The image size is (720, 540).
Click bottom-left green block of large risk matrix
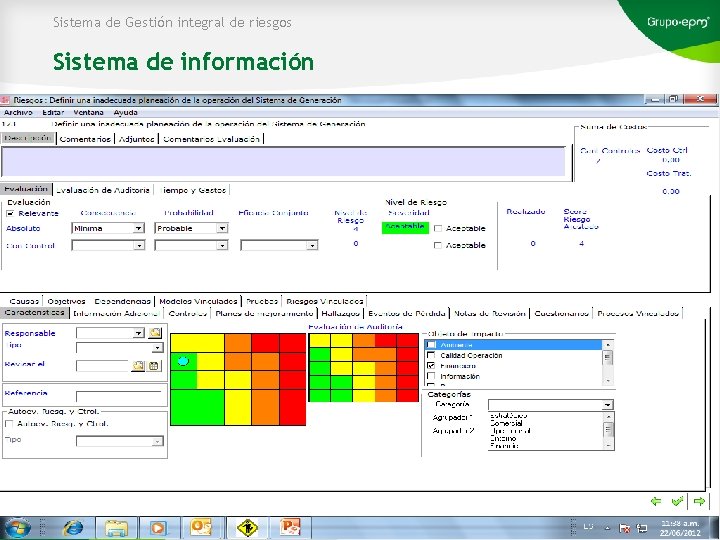tap(197, 407)
